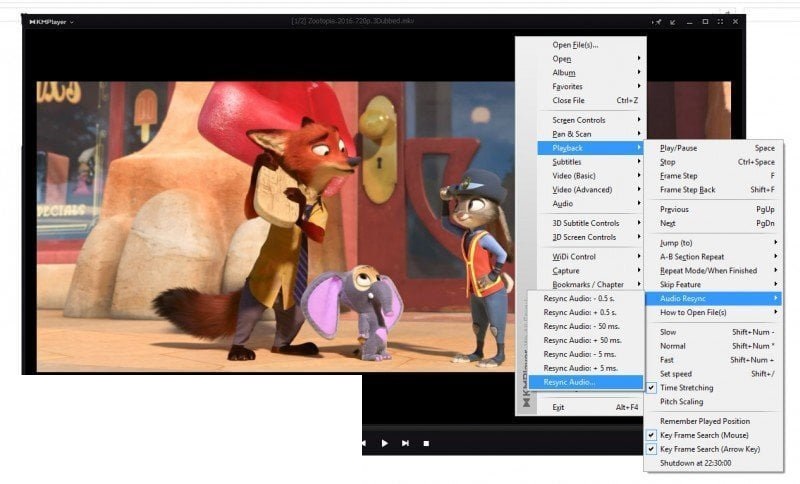Screen dimensions: 800x484
Task: Choose Resync Audio: + 50 ms.
Action: 585,340
